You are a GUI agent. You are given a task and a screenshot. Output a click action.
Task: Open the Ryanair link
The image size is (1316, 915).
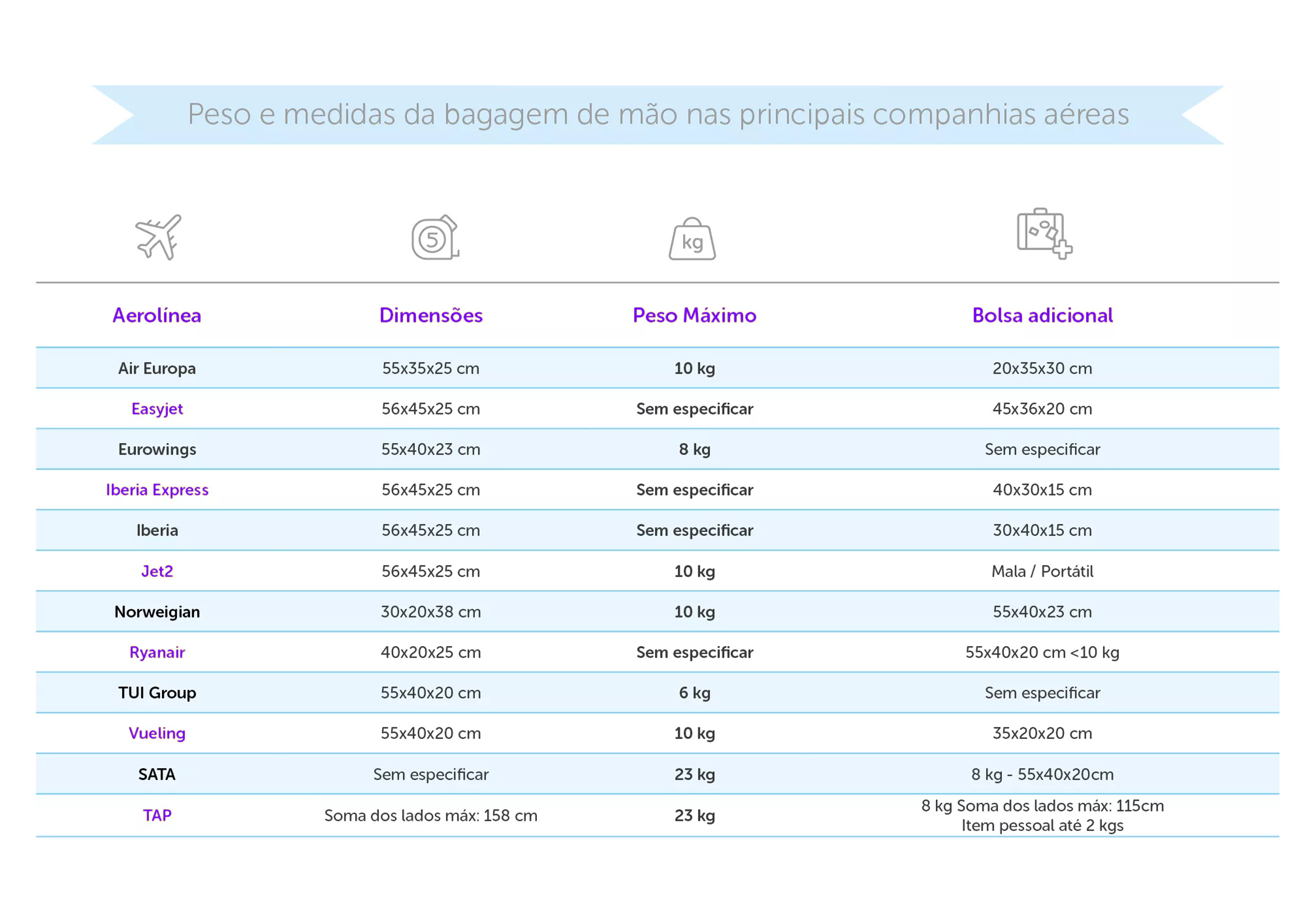pos(157,652)
